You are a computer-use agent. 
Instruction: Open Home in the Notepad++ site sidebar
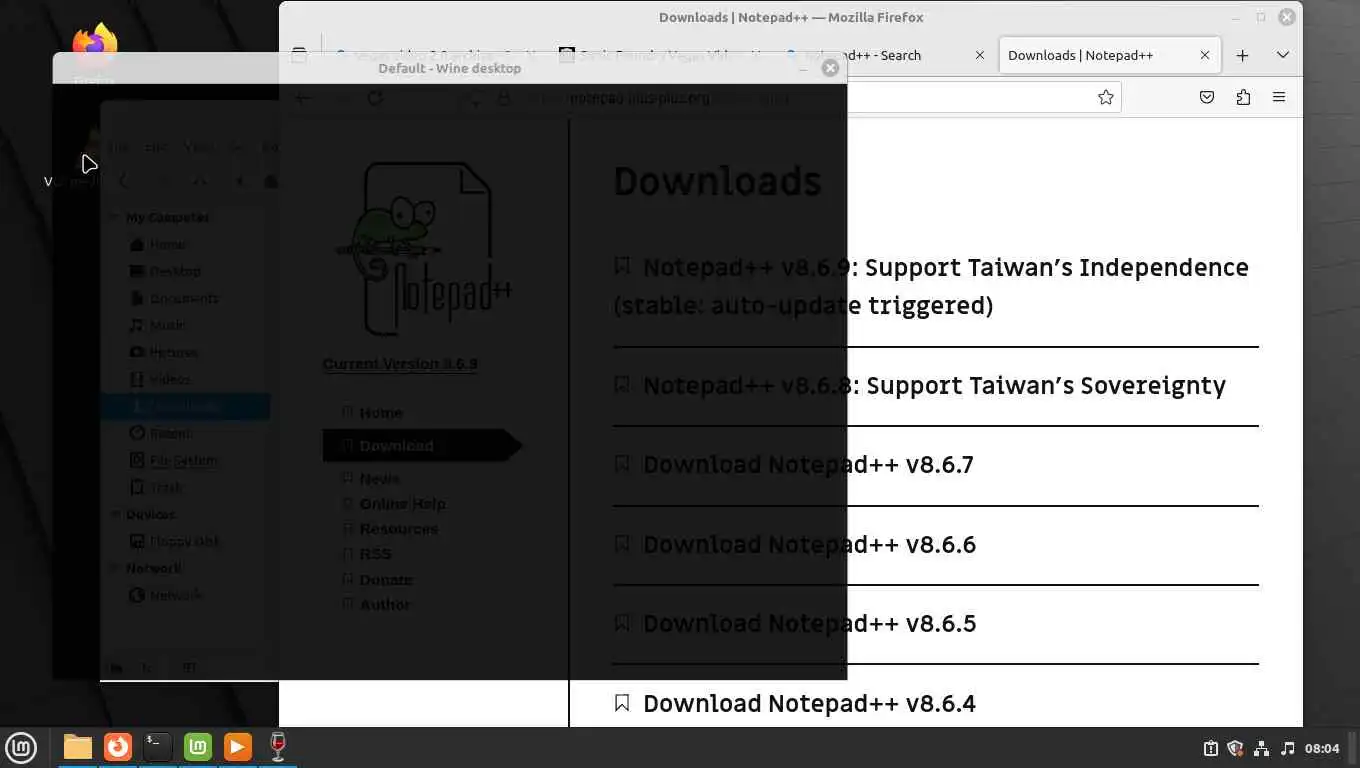click(x=381, y=413)
